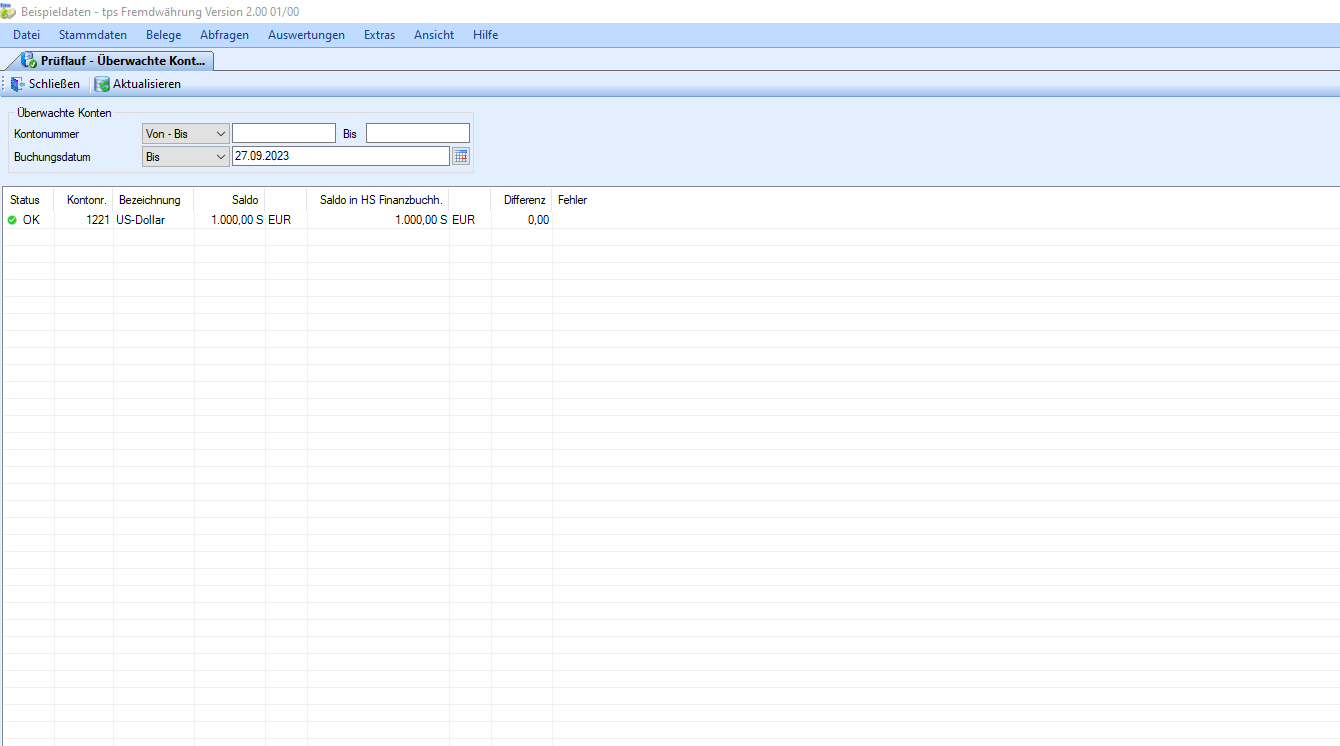Image resolution: width=1340 pixels, height=746 pixels.
Task: Click the green OK status icon
Action: pos(12,220)
